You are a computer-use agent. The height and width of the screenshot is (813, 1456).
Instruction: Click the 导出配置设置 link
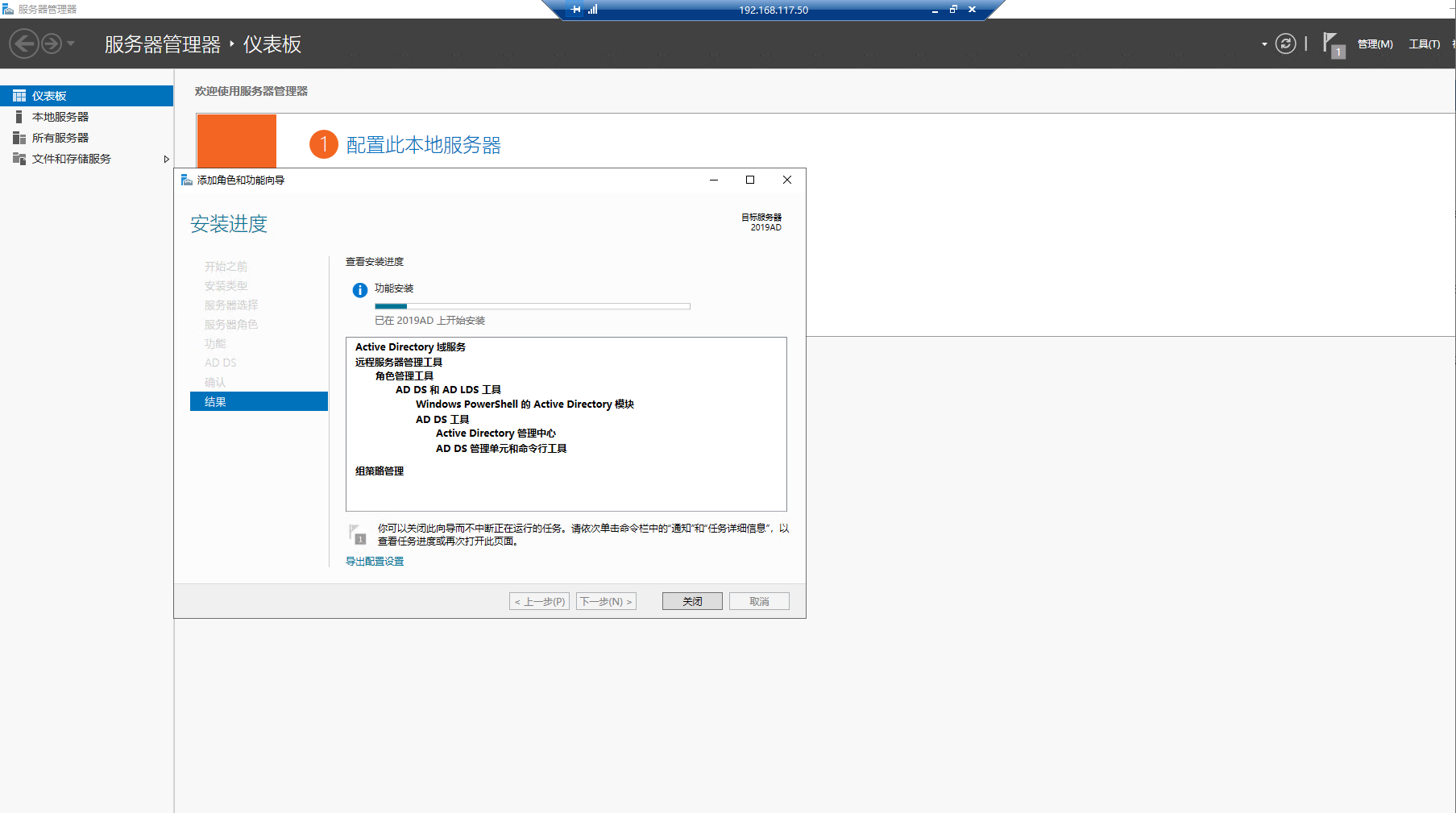(375, 562)
